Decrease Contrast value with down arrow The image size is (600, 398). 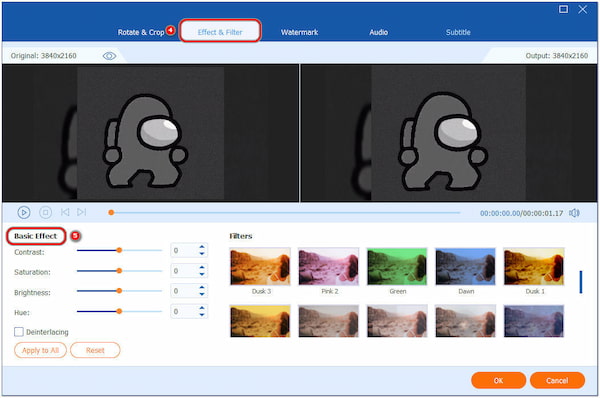tap(202, 254)
